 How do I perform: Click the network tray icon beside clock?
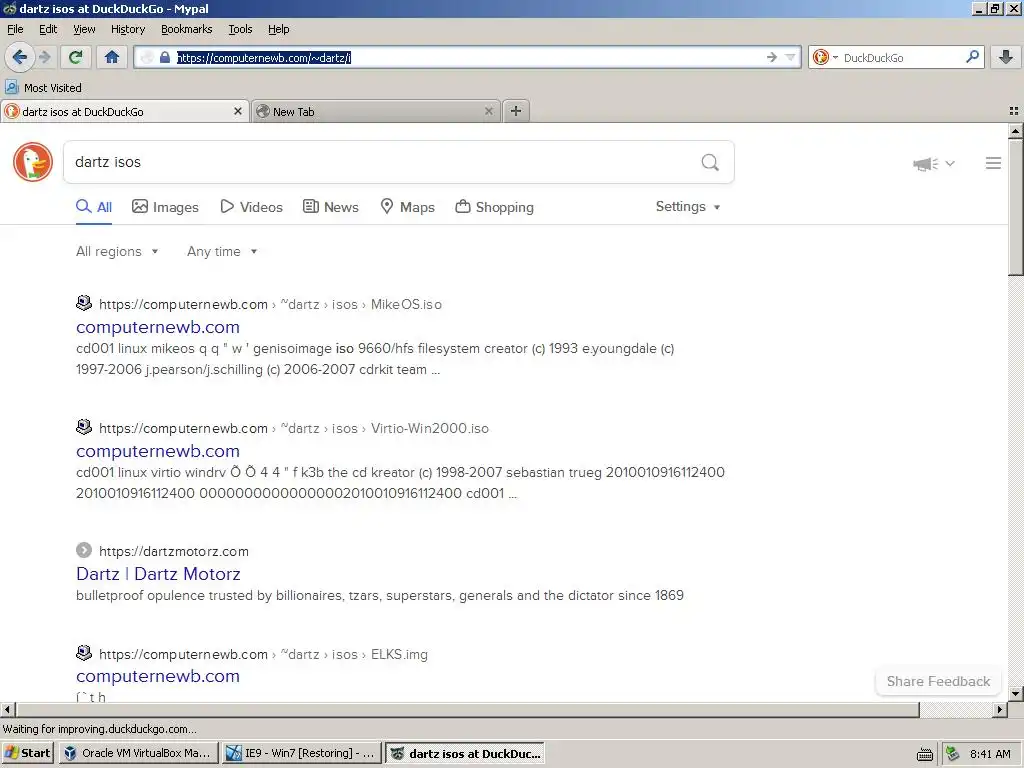click(x=953, y=754)
